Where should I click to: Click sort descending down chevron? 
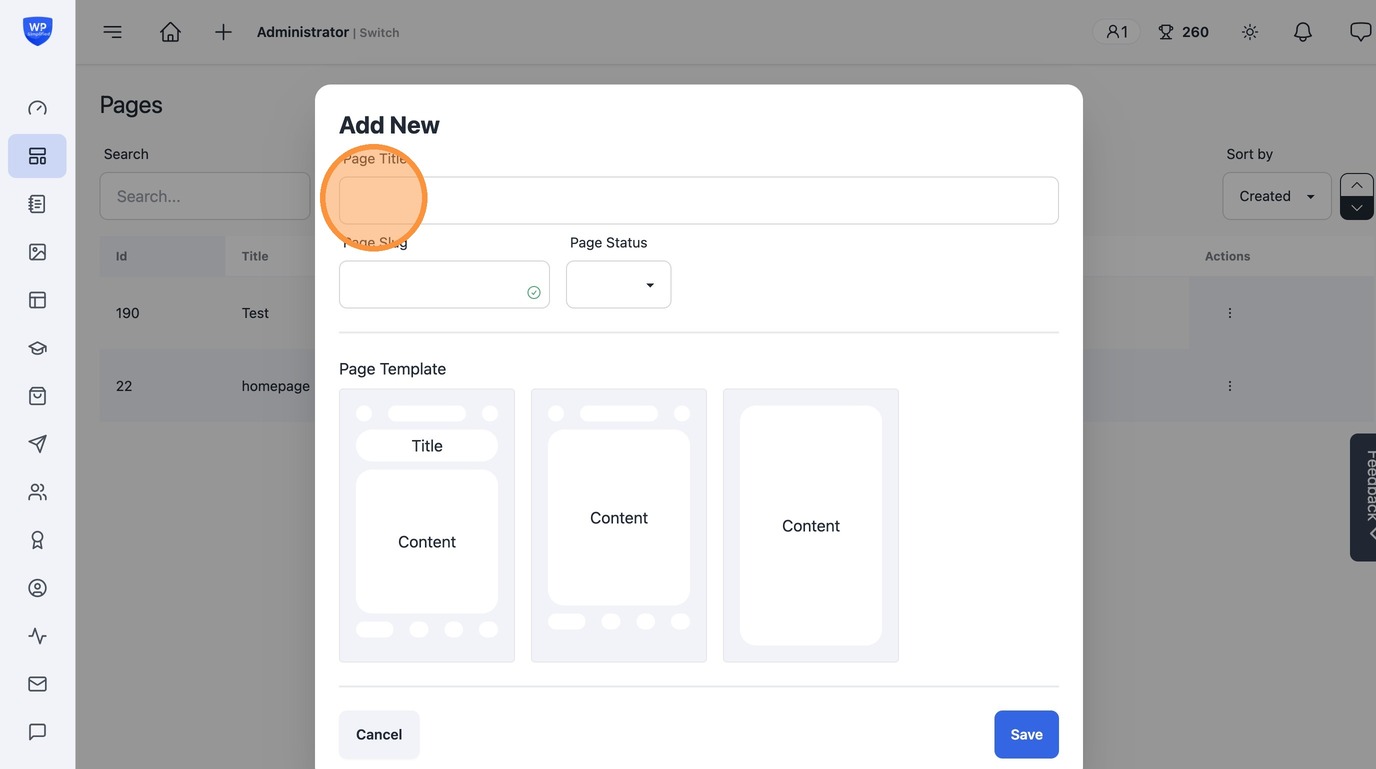coord(1357,208)
